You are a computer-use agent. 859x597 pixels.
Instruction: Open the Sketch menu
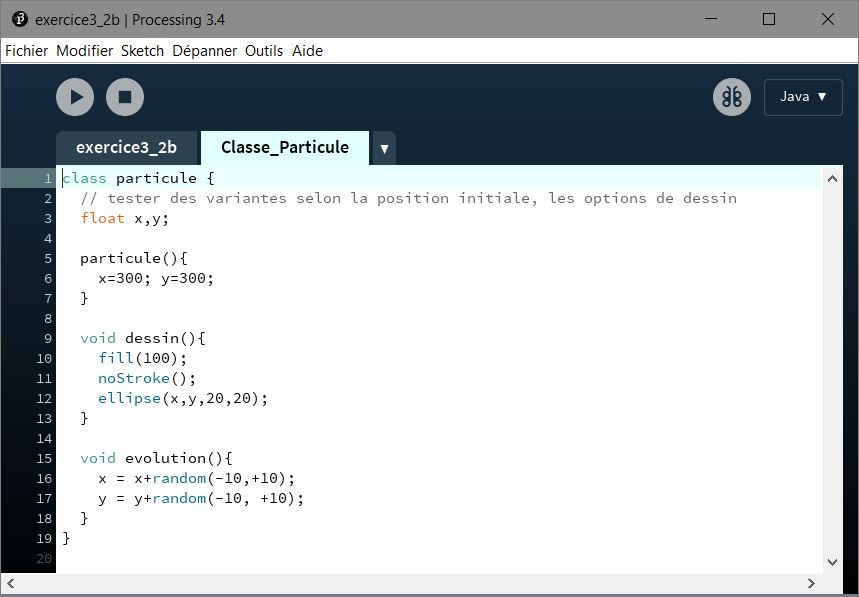(x=142, y=51)
